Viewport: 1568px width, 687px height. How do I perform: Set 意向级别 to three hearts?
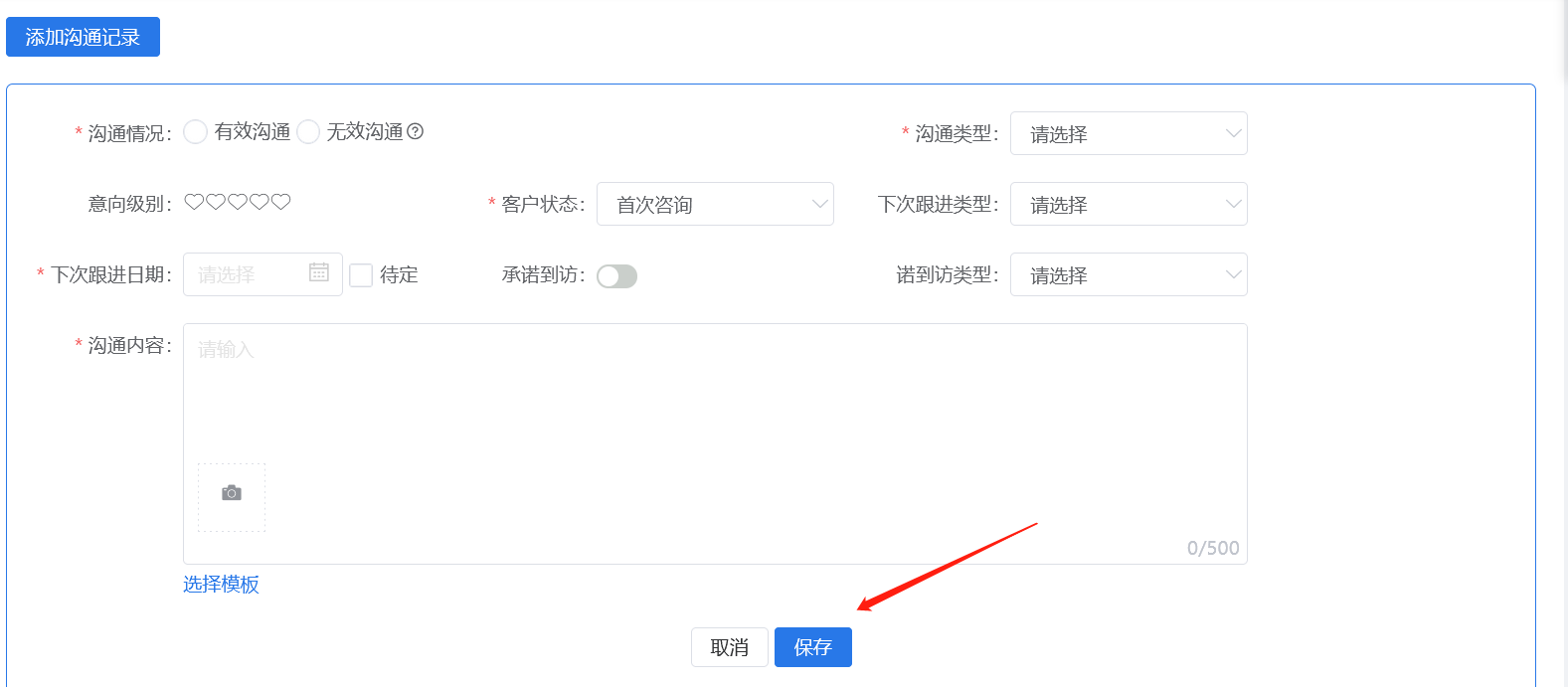tap(238, 202)
